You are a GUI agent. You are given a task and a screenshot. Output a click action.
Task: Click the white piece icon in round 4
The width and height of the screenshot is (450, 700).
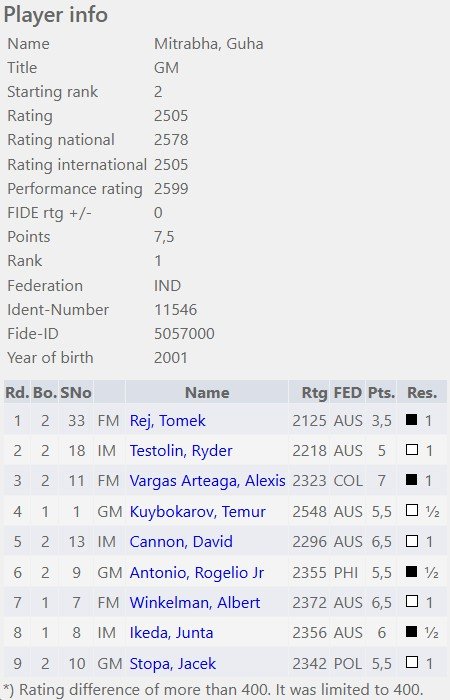click(412, 510)
